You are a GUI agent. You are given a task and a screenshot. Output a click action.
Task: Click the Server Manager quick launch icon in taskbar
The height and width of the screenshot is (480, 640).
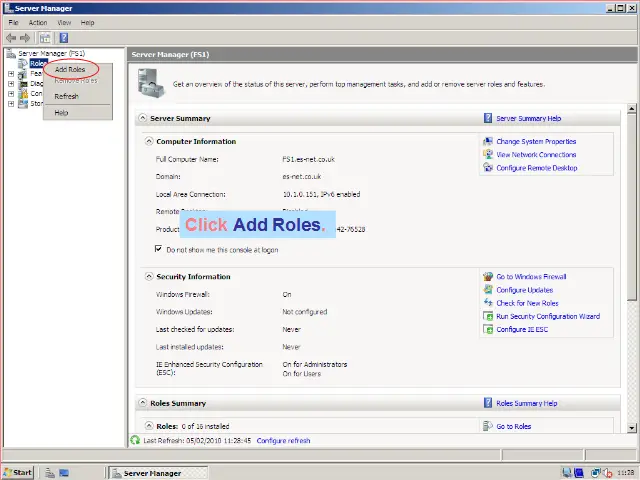tap(50, 473)
